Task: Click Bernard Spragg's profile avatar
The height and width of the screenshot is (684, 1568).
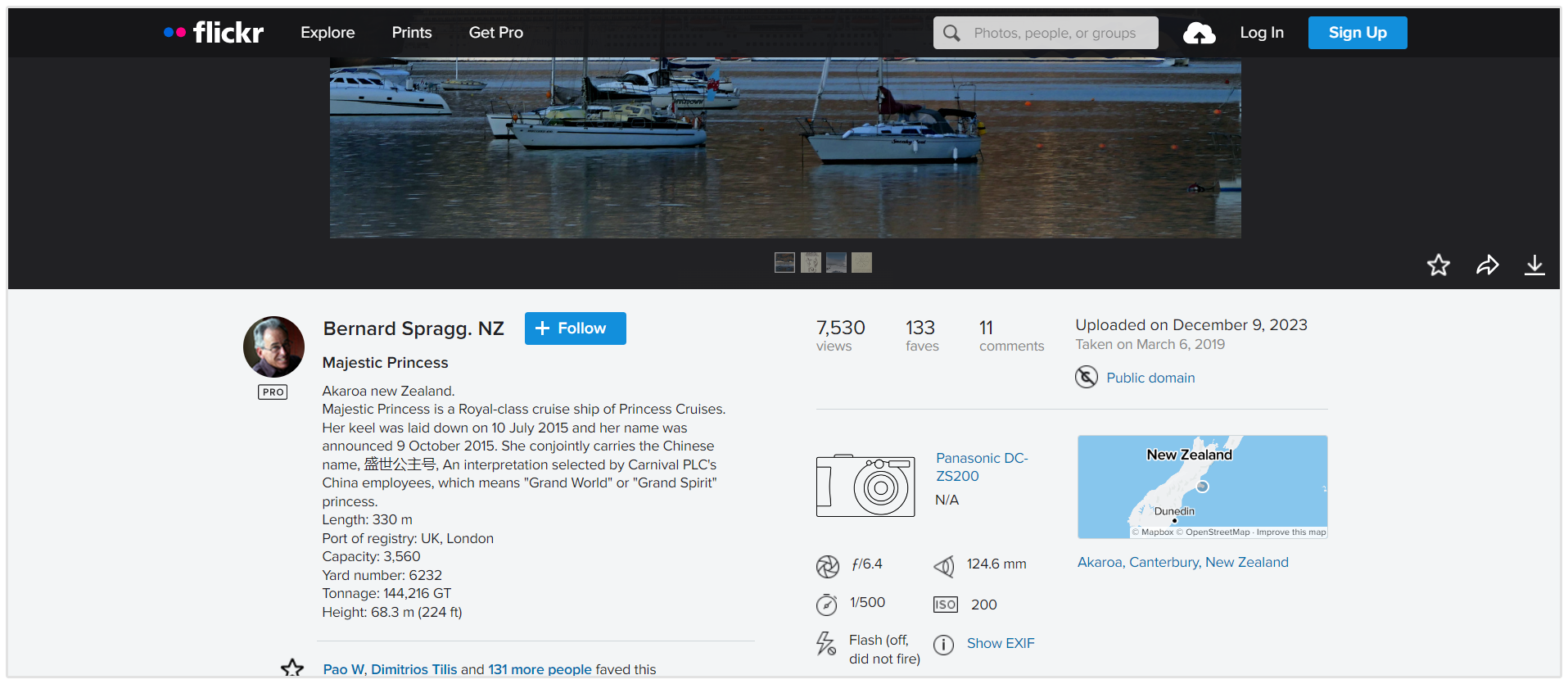Action: coord(273,347)
